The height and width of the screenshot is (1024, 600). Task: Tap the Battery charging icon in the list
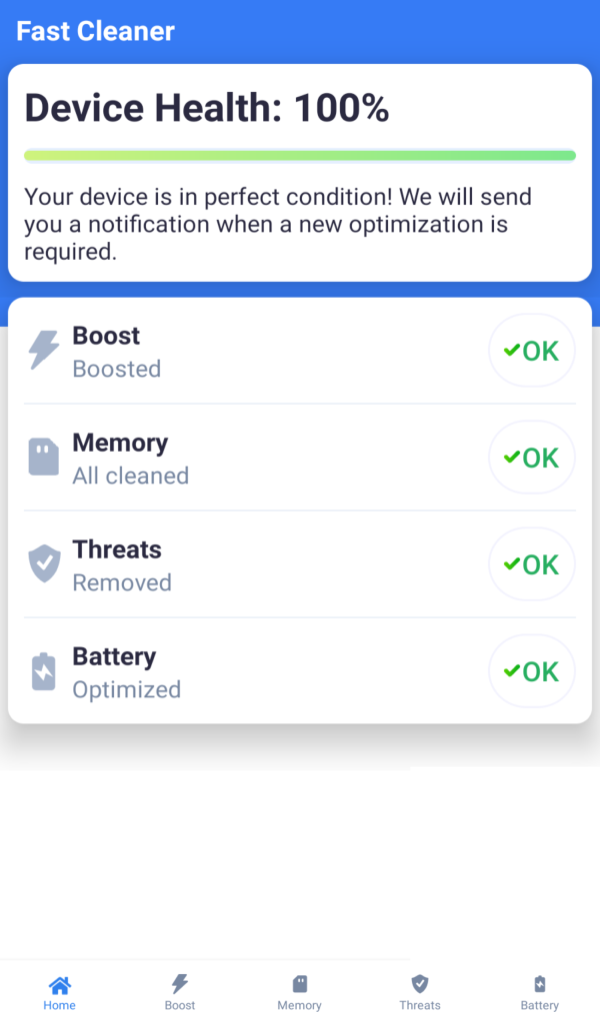click(44, 671)
